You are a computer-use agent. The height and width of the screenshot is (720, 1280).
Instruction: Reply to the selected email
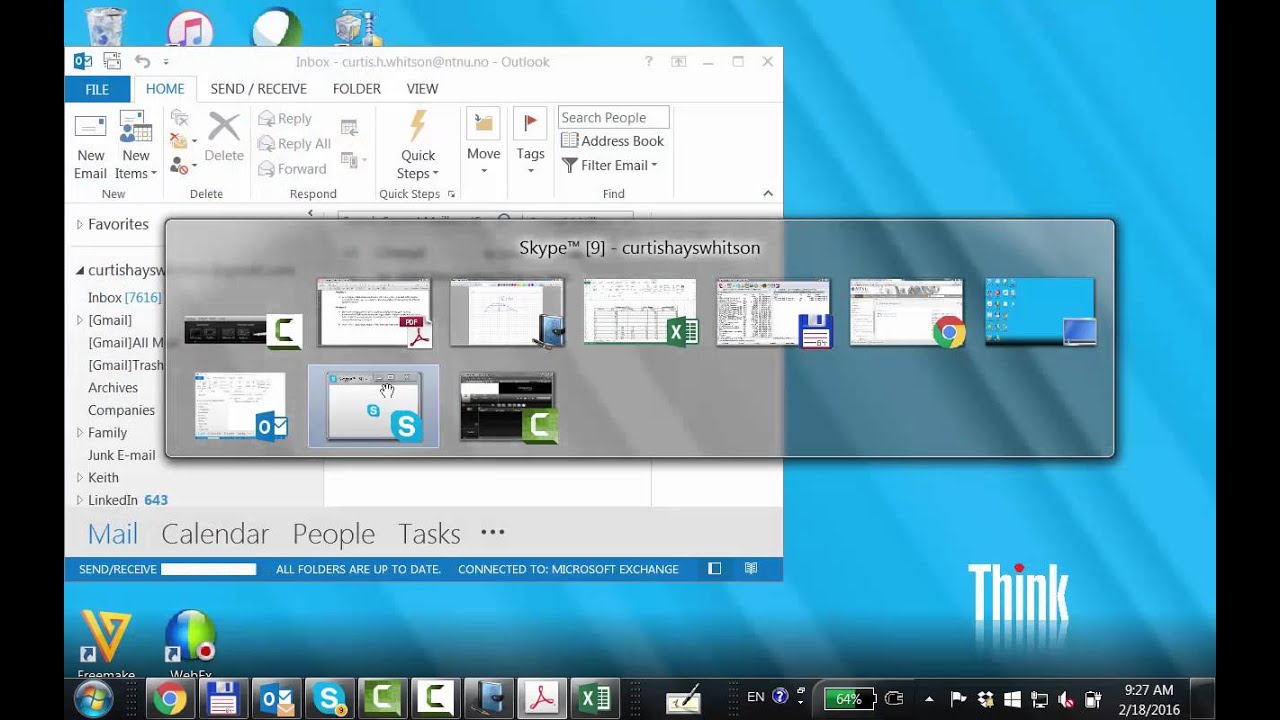point(285,118)
